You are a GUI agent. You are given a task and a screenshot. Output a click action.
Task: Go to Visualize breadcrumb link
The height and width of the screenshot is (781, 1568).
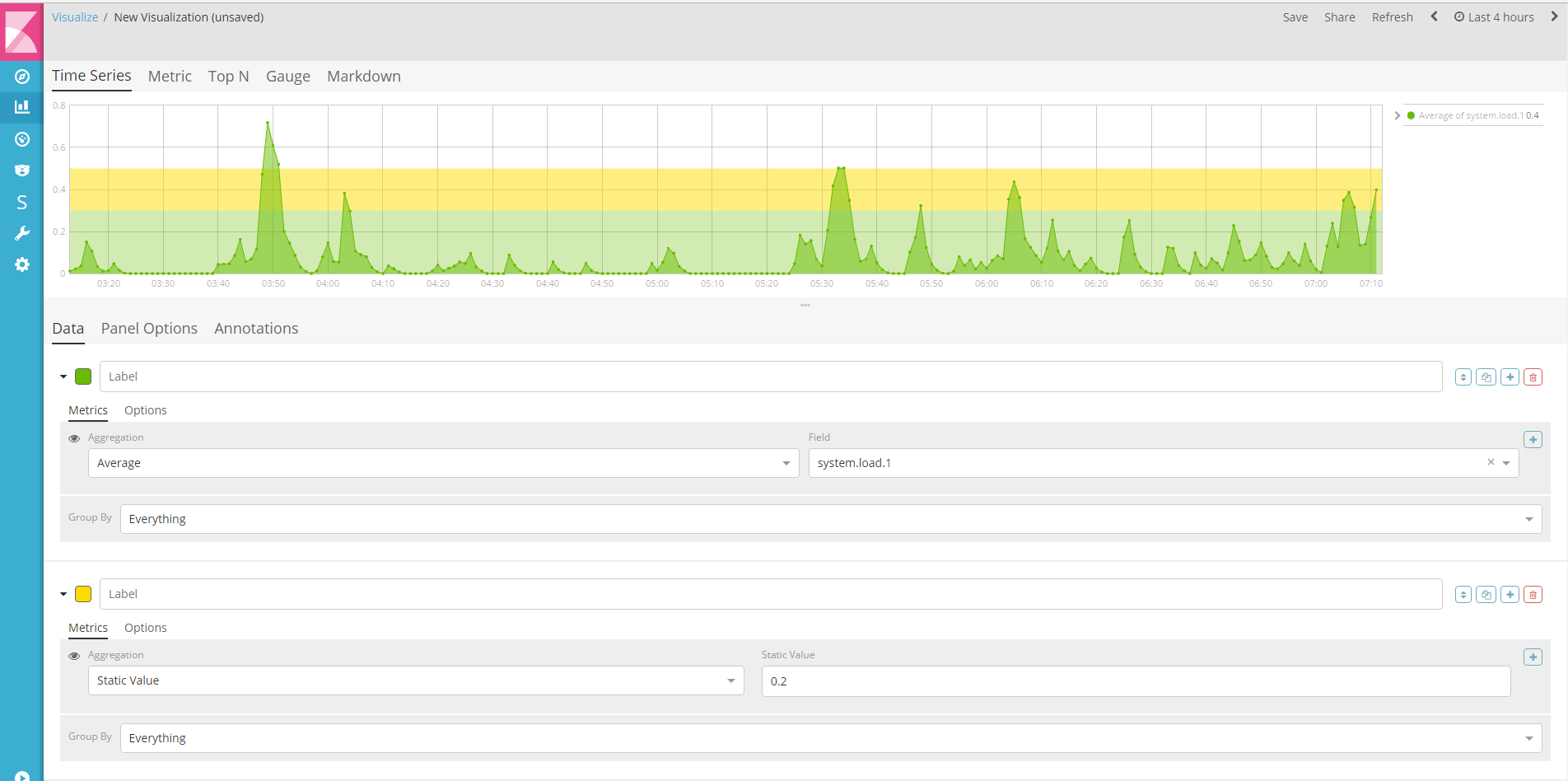[75, 17]
